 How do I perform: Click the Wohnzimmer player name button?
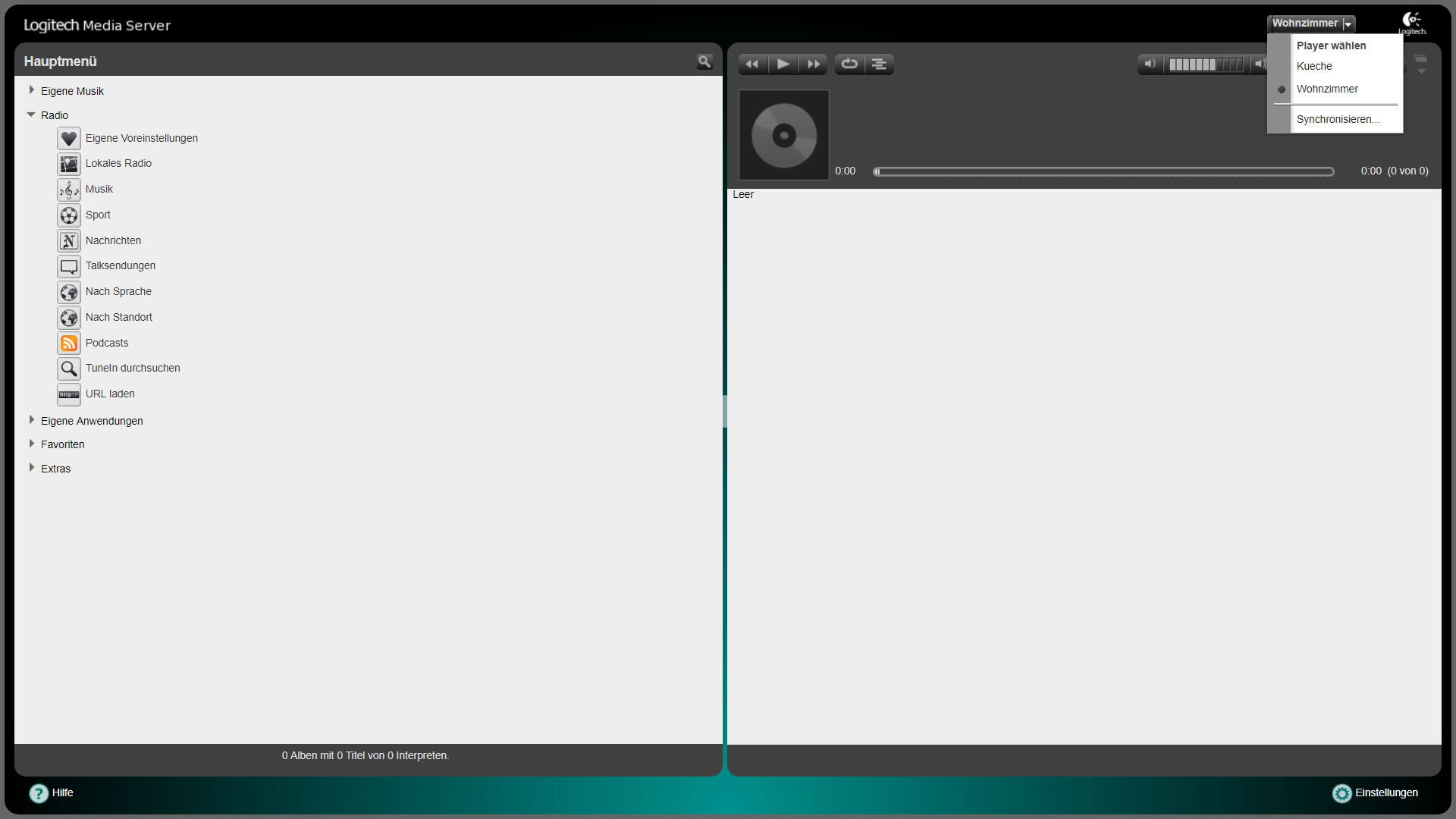(1305, 24)
